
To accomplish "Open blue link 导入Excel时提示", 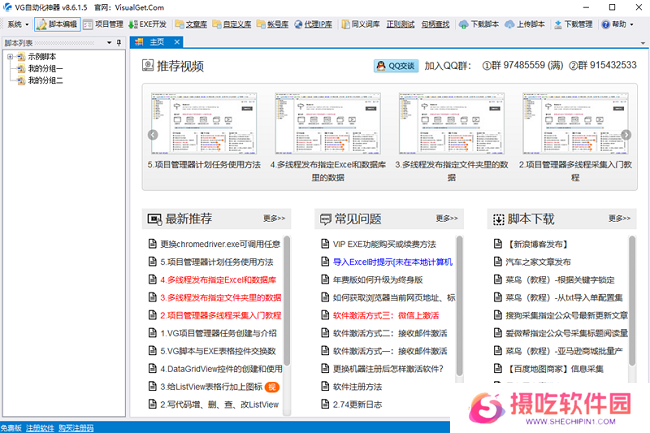I will (x=393, y=262).
